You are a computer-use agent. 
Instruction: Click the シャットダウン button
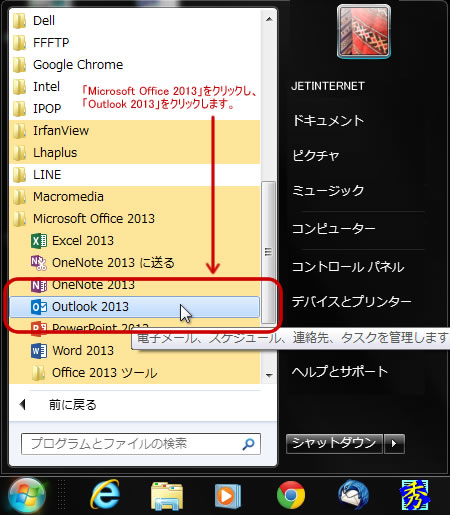pyautogui.click(x=334, y=444)
